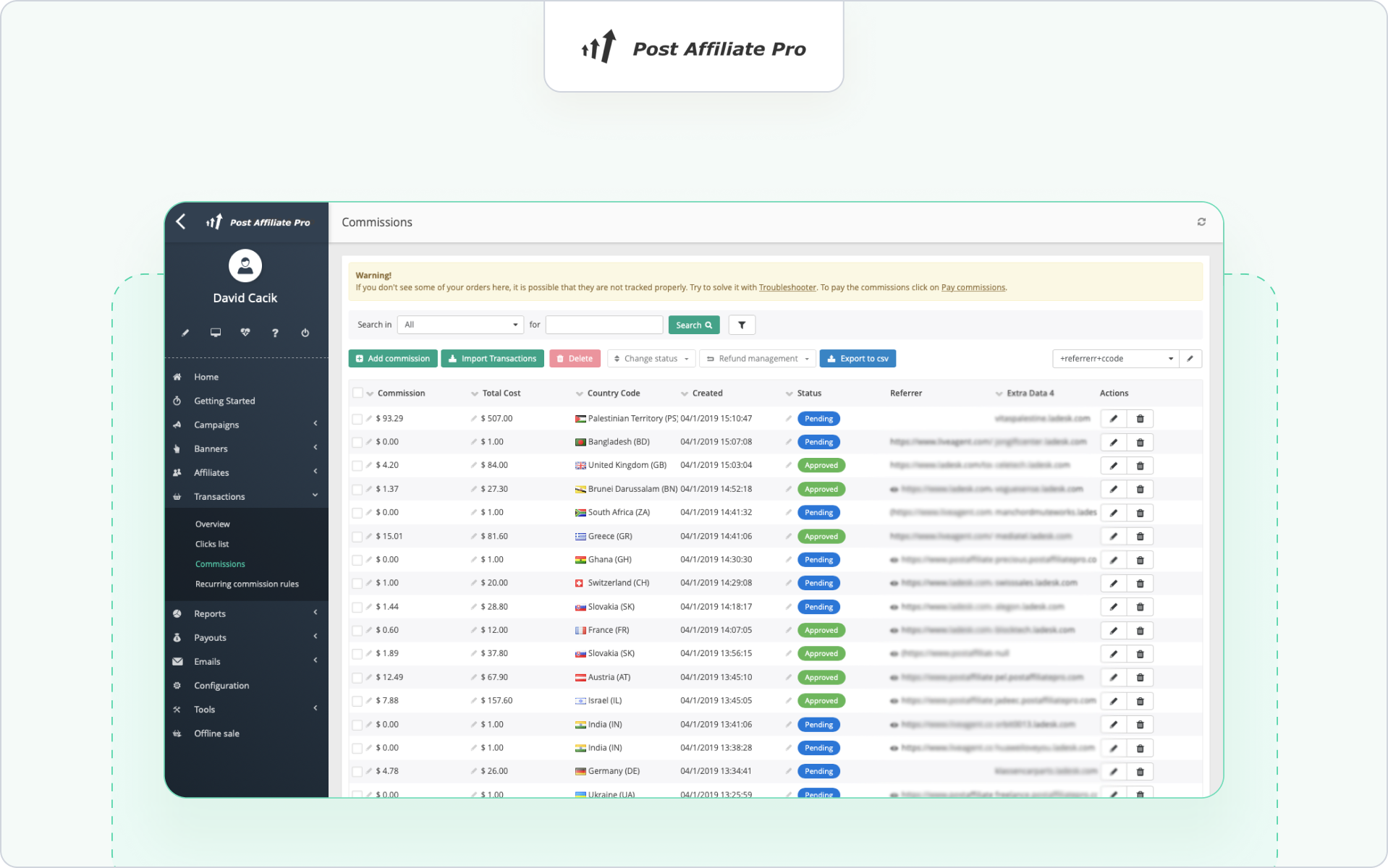The width and height of the screenshot is (1388, 868).
Task: Sort by the Total Cost column header
Action: click(x=501, y=393)
